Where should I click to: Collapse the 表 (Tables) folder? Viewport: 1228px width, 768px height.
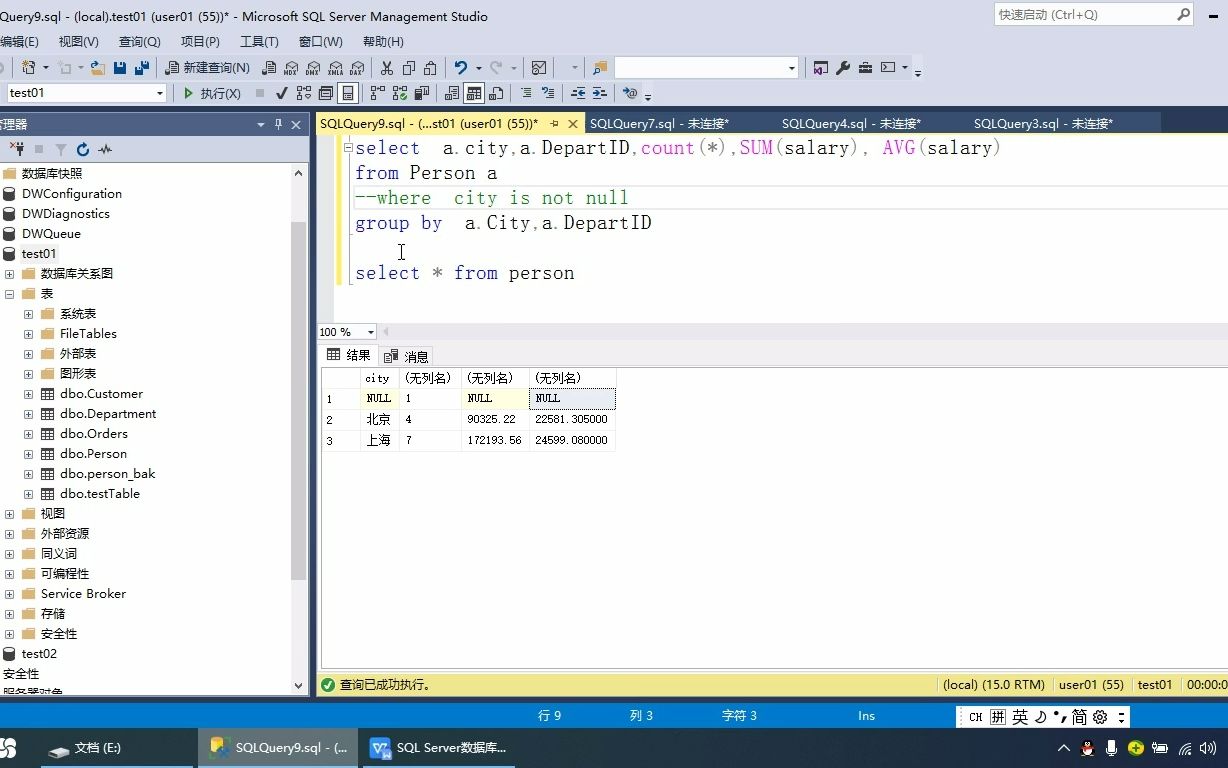[x=9, y=293]
